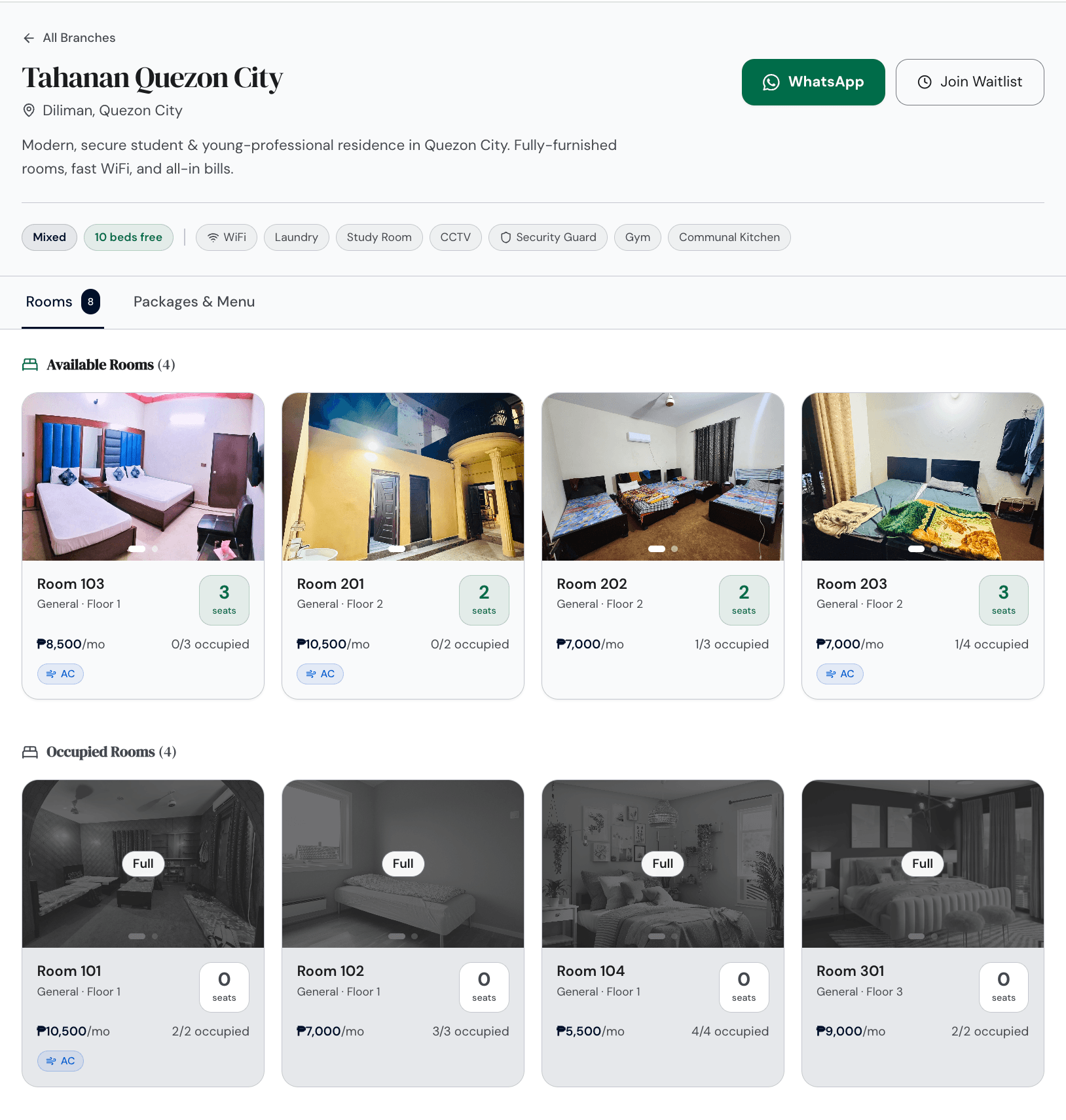Click the bed icon beside Available Rooms
1066x1120 pixels.
[30, 365]
